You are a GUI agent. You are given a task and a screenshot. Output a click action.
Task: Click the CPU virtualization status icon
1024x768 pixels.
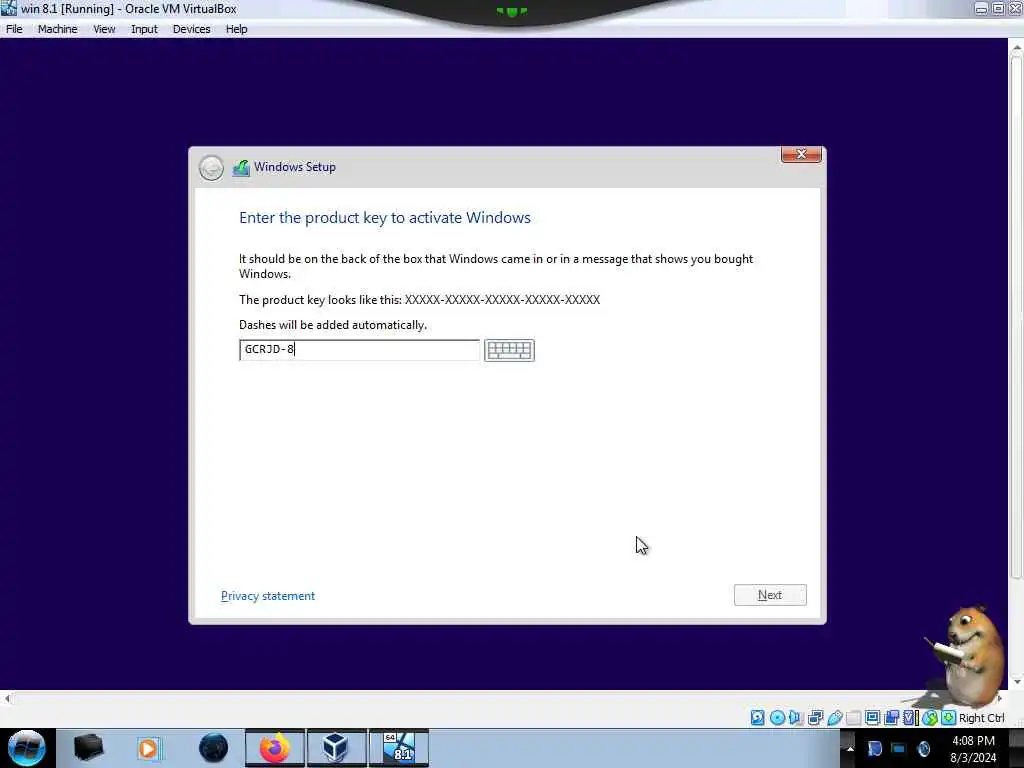(910, 718)
